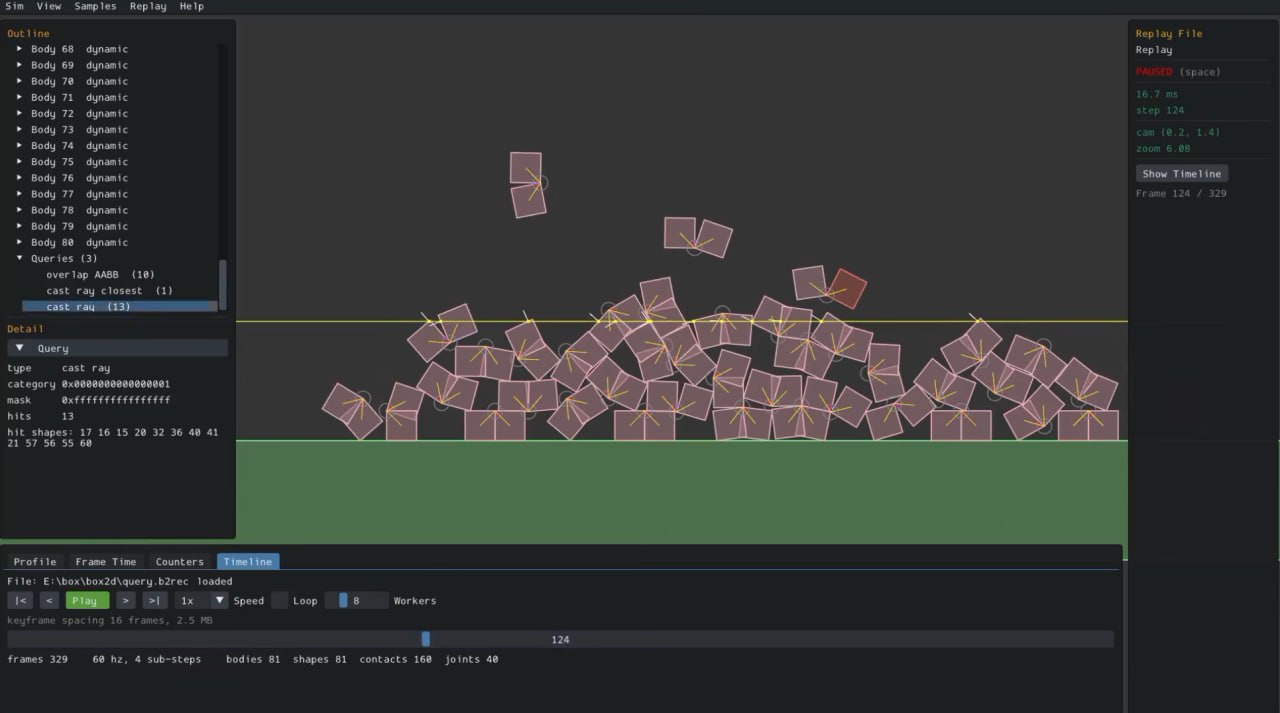Click the PAUSED status text

click(1154, 72)
